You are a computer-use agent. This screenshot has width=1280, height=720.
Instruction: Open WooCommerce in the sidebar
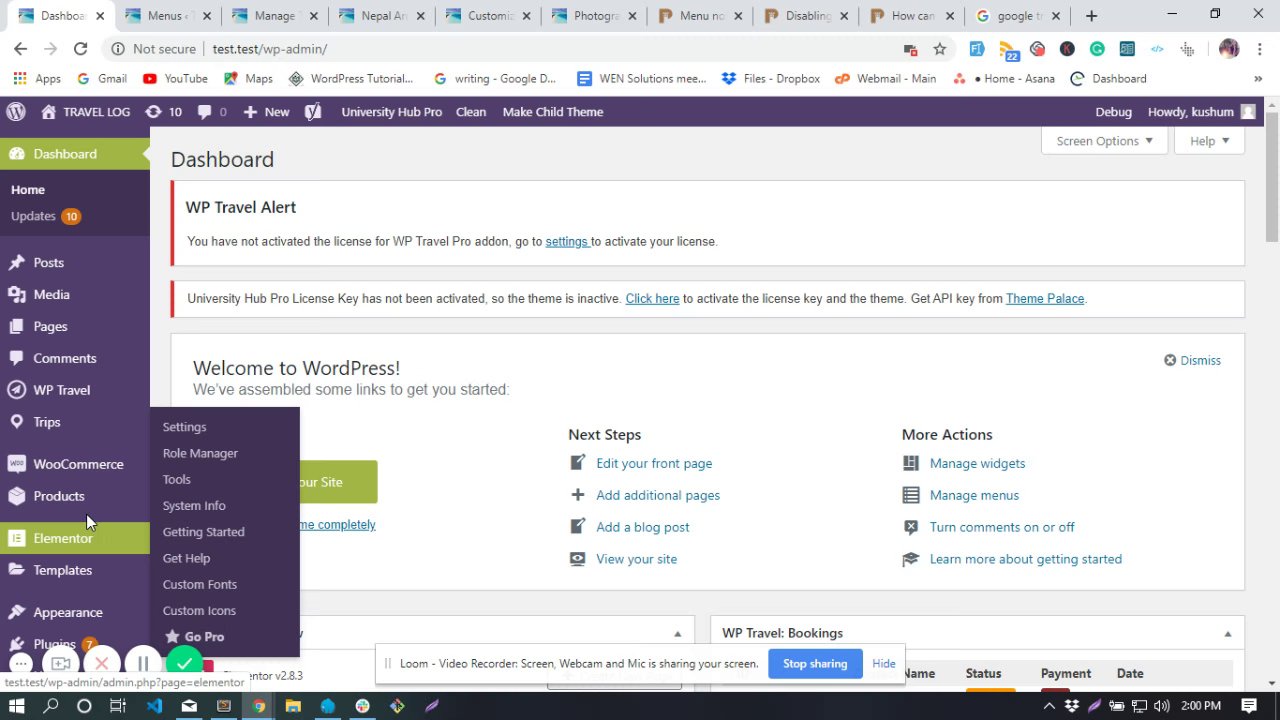75,464
